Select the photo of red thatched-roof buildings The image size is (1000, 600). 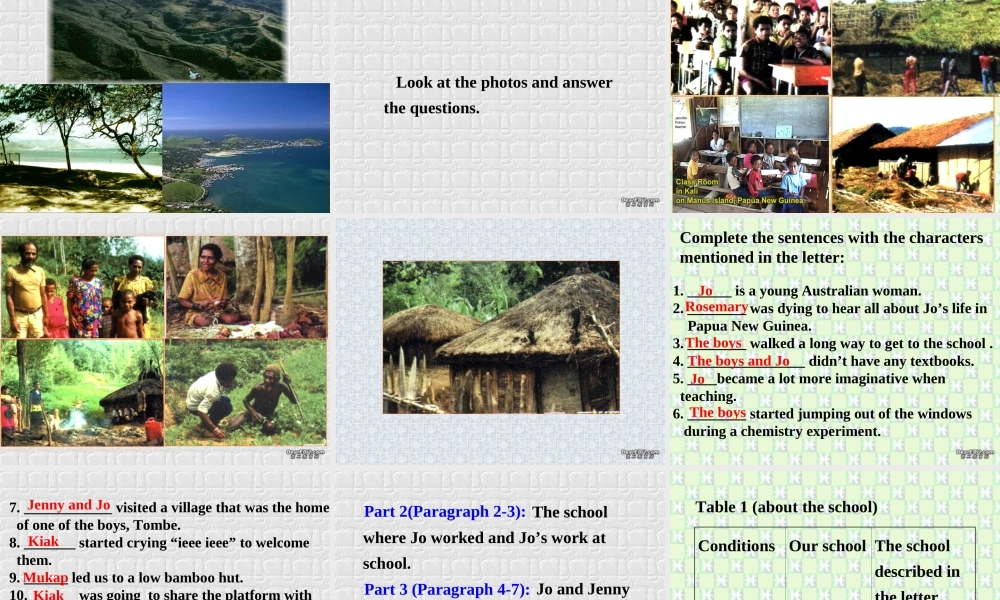point(913,154)
